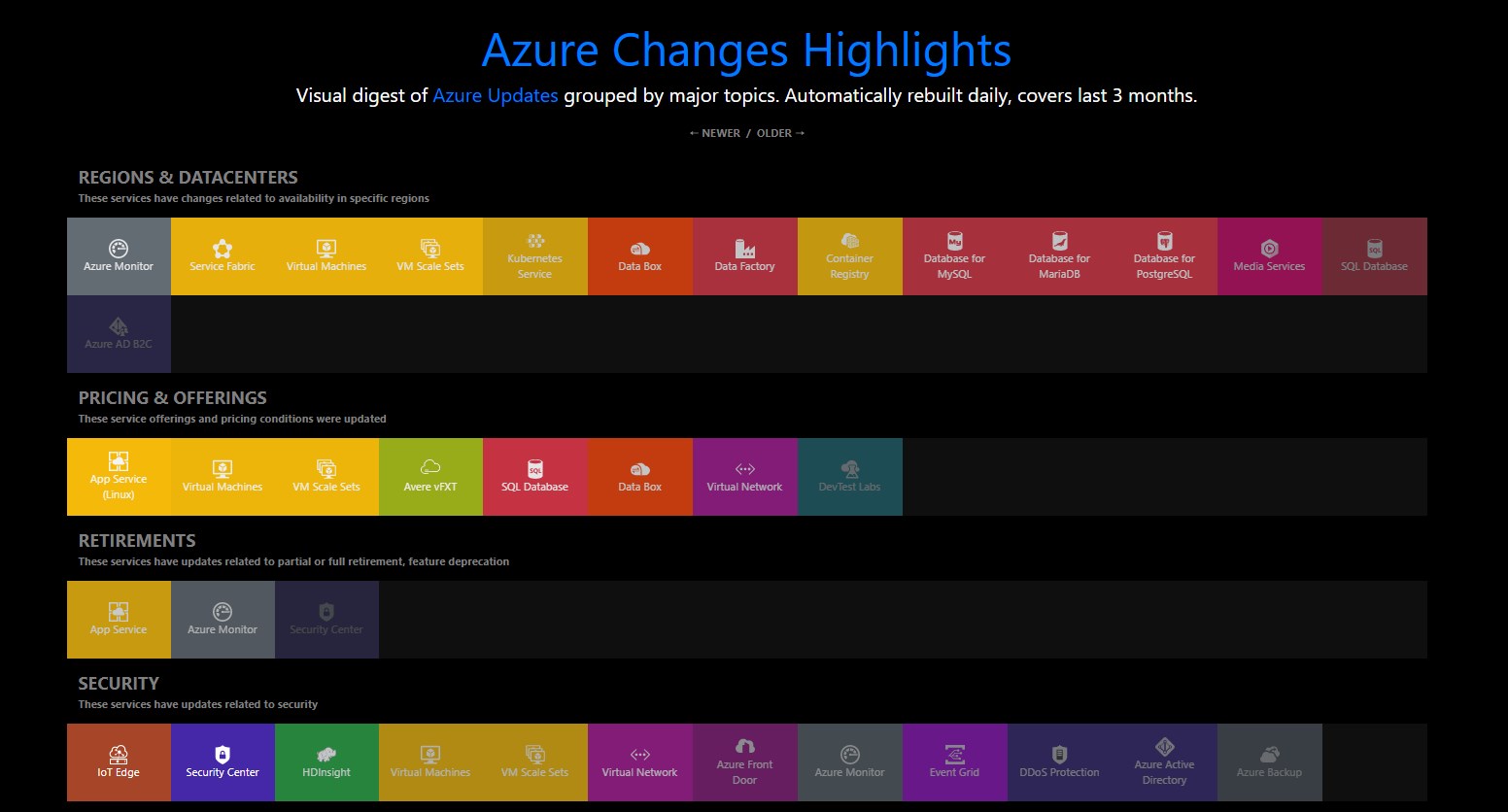Click the Data Factory service icon
Viewport: 1508px width, 812px height.
click(x=745, y=255)
